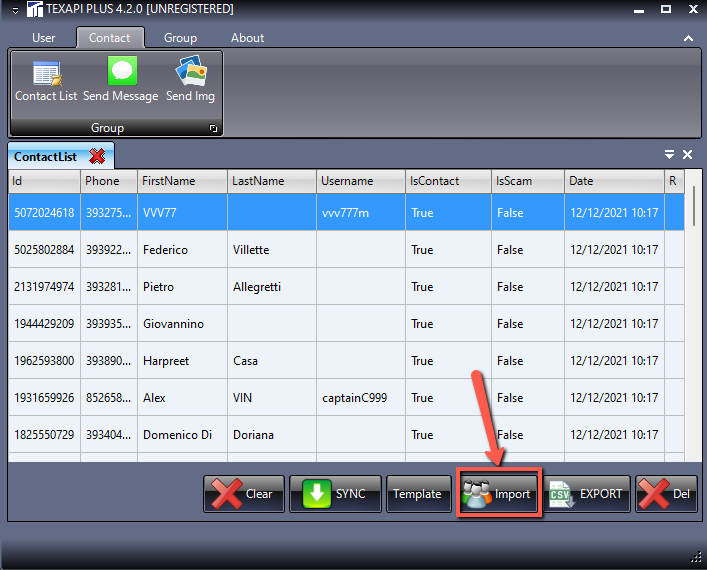The height and width of the screenshot is (570, 707).
Task: Open the document panel dropdown arrow
Action: tap(669, 155)
